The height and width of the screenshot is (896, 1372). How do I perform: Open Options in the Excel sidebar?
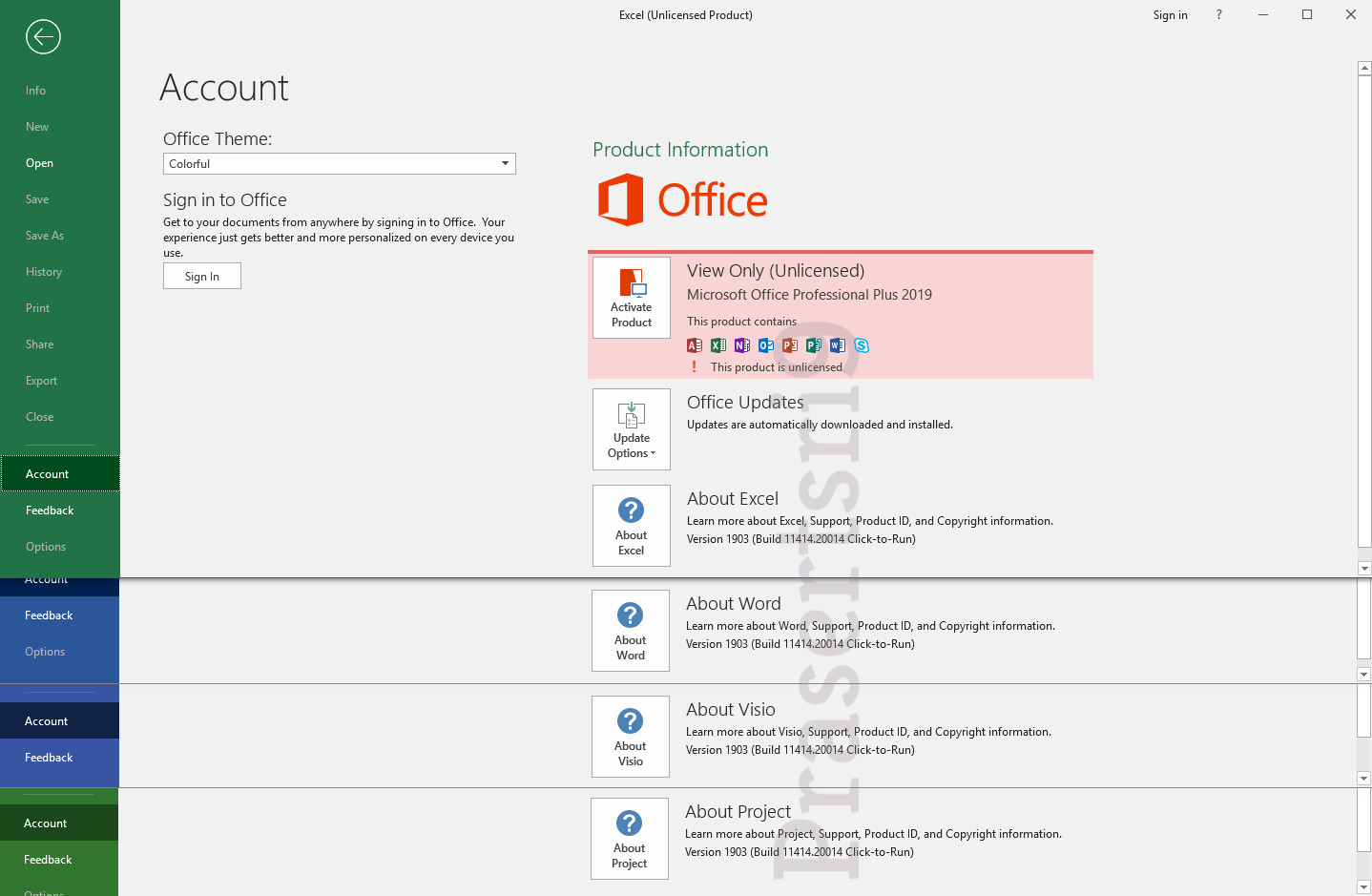(60, 547)
